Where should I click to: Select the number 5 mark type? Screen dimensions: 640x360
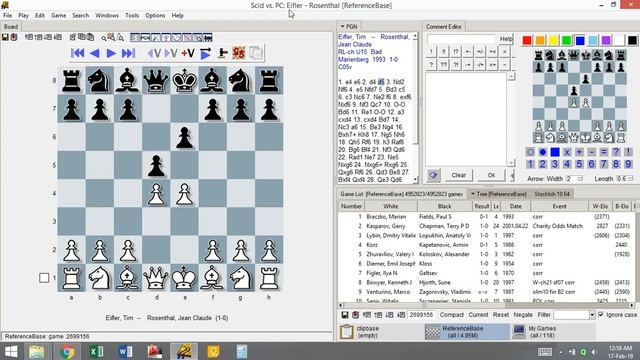click(579, 164)
